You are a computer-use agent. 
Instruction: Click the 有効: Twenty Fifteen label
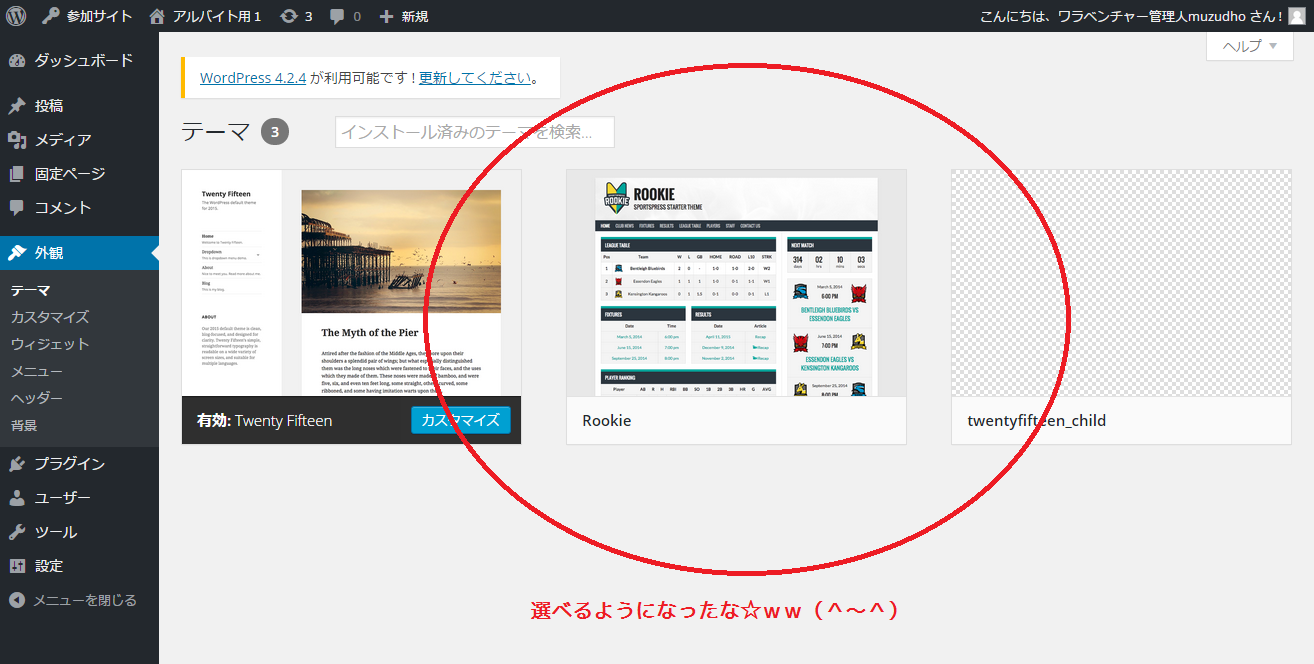point(265,420)
